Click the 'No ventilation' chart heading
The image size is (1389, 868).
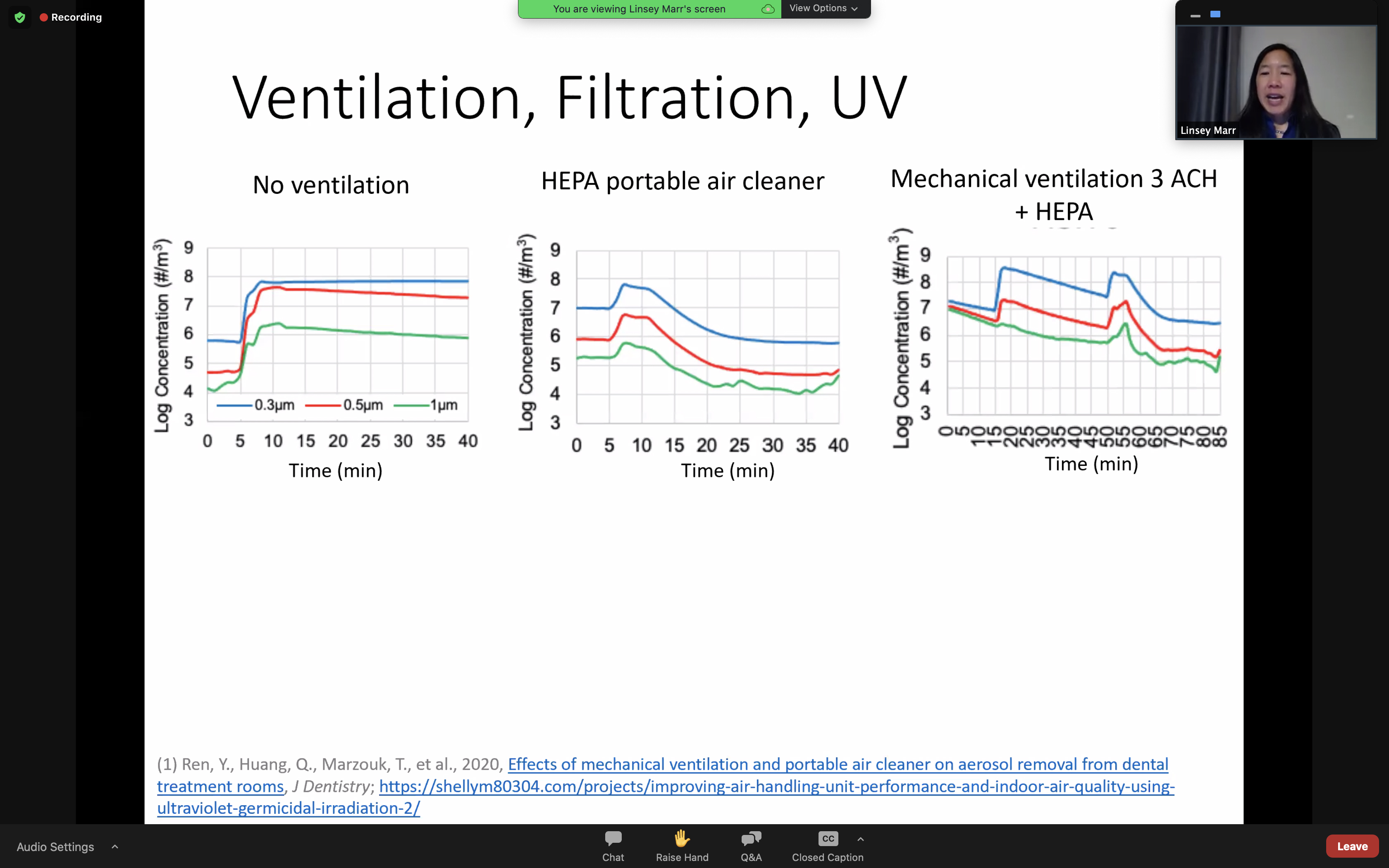coord(331,185)
